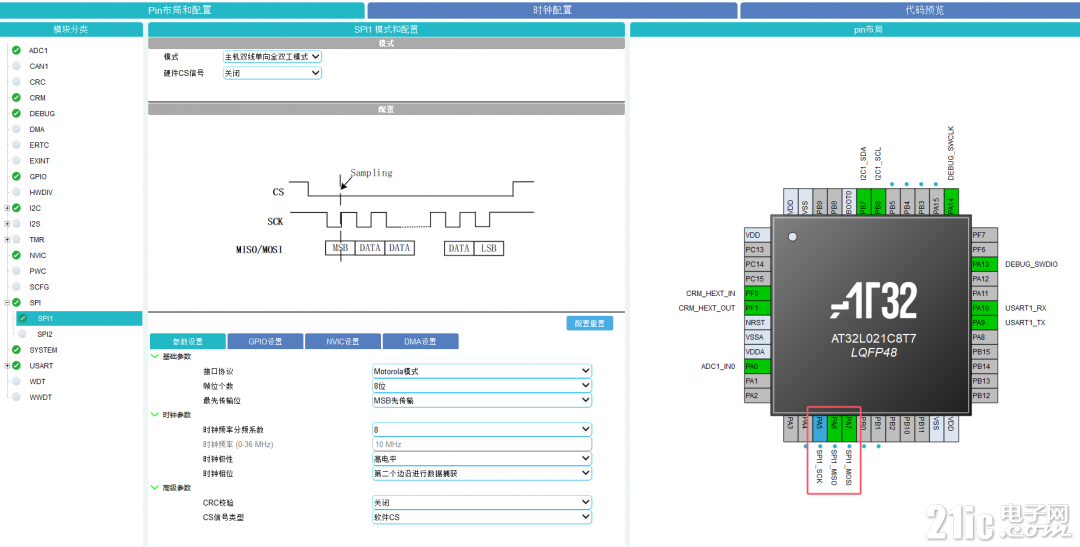Screen dimensions: 1080x547
Task: Toggle the ERTC status circle
Action: 16,145
